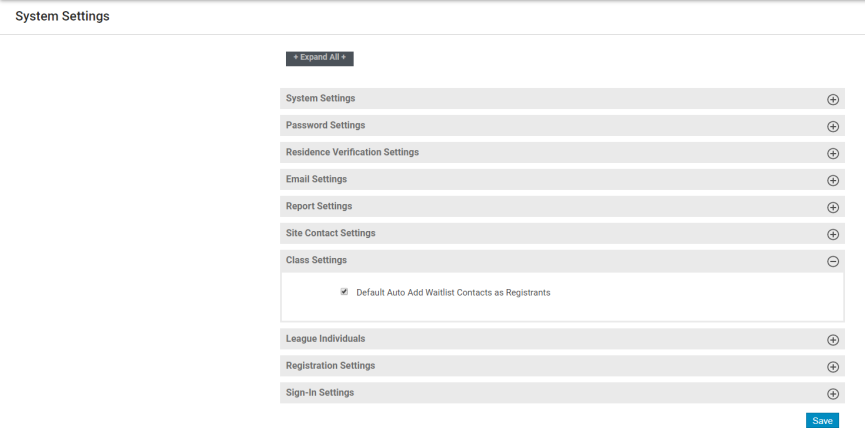The width and height of the screenshot is (865, 445).
Task: Click the minus icon to collapse Class Settings
Action: click(x=832, y=261)
